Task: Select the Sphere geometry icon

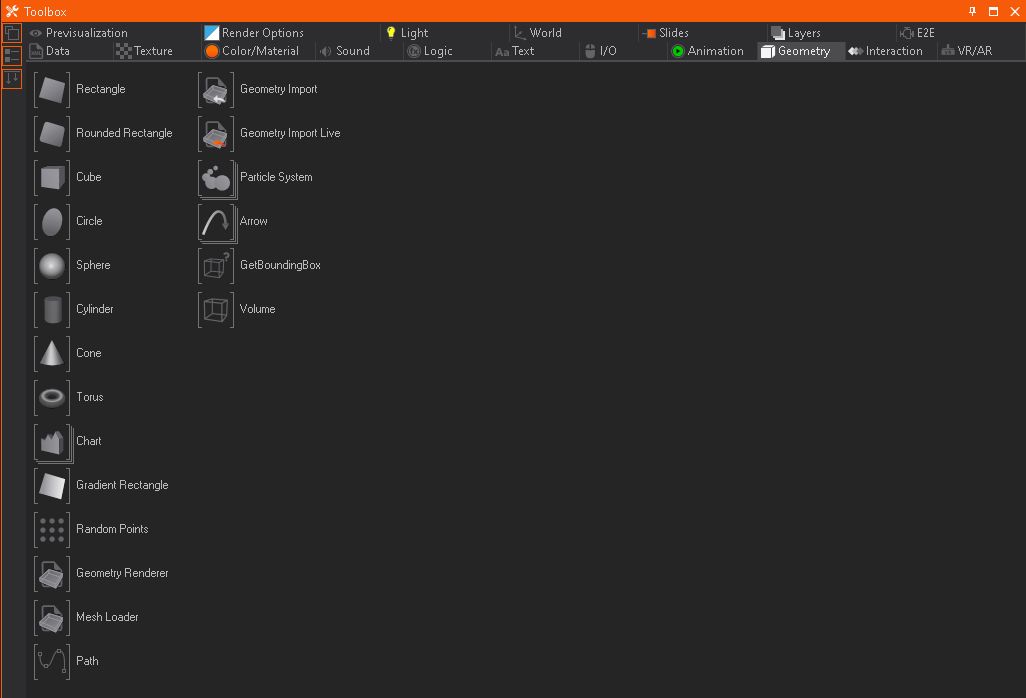Action: point(52,265)
